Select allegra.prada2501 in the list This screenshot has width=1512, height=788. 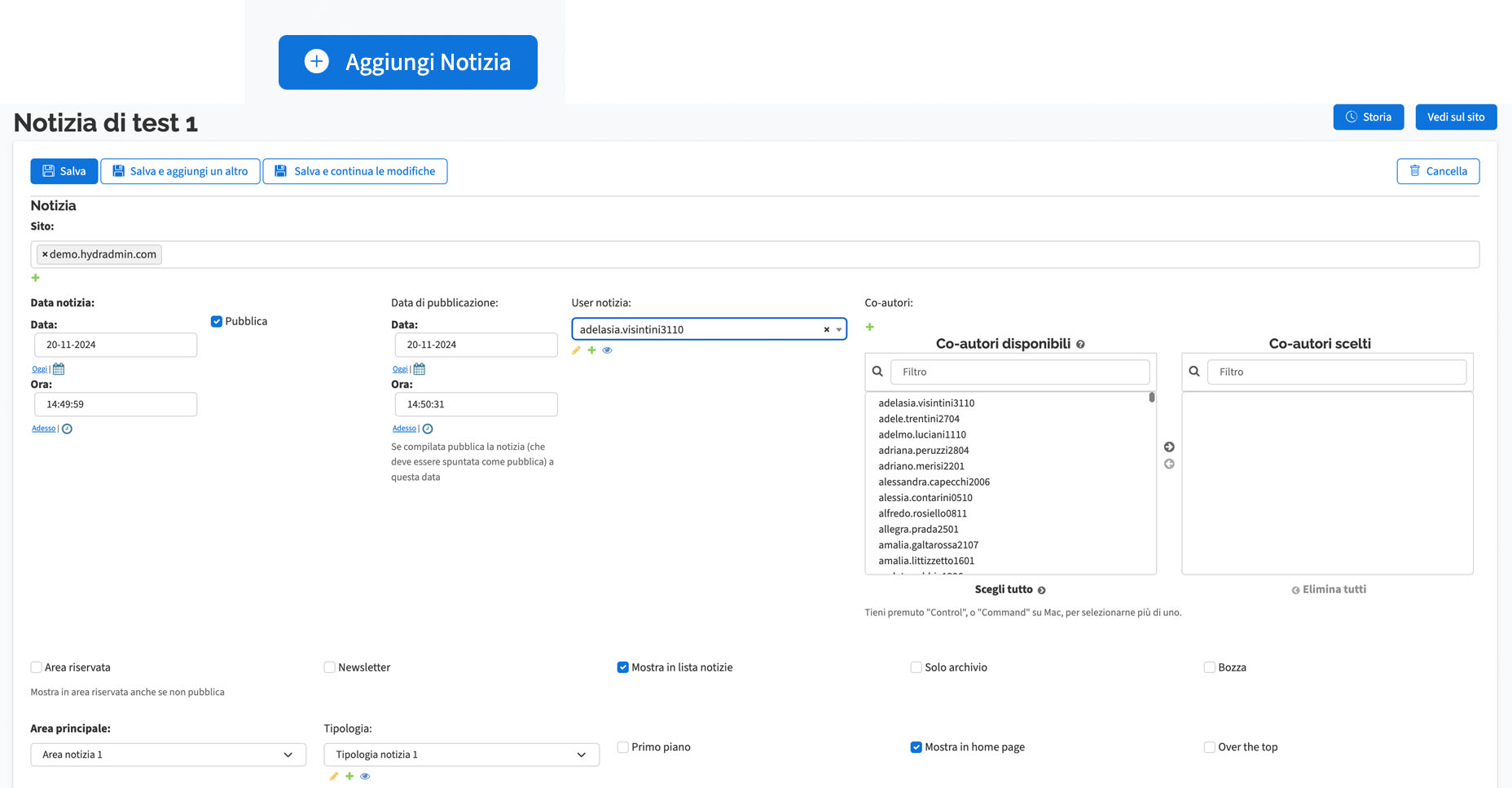918,530
